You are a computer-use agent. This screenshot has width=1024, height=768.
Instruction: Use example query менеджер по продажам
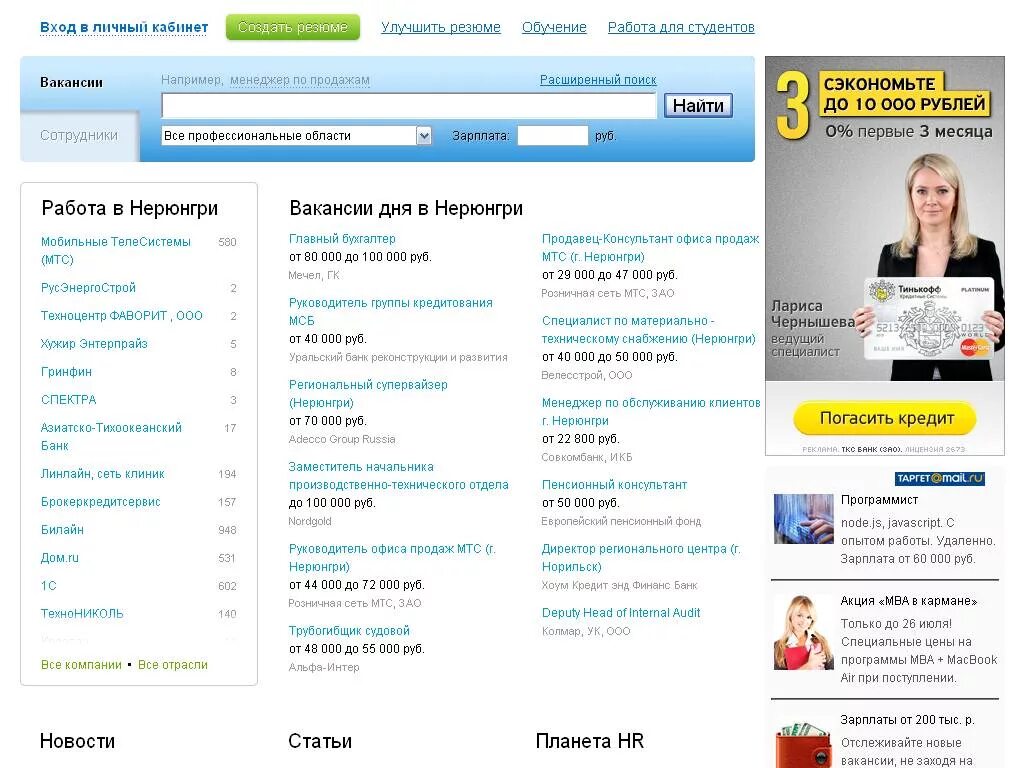(x=300, y=80)
